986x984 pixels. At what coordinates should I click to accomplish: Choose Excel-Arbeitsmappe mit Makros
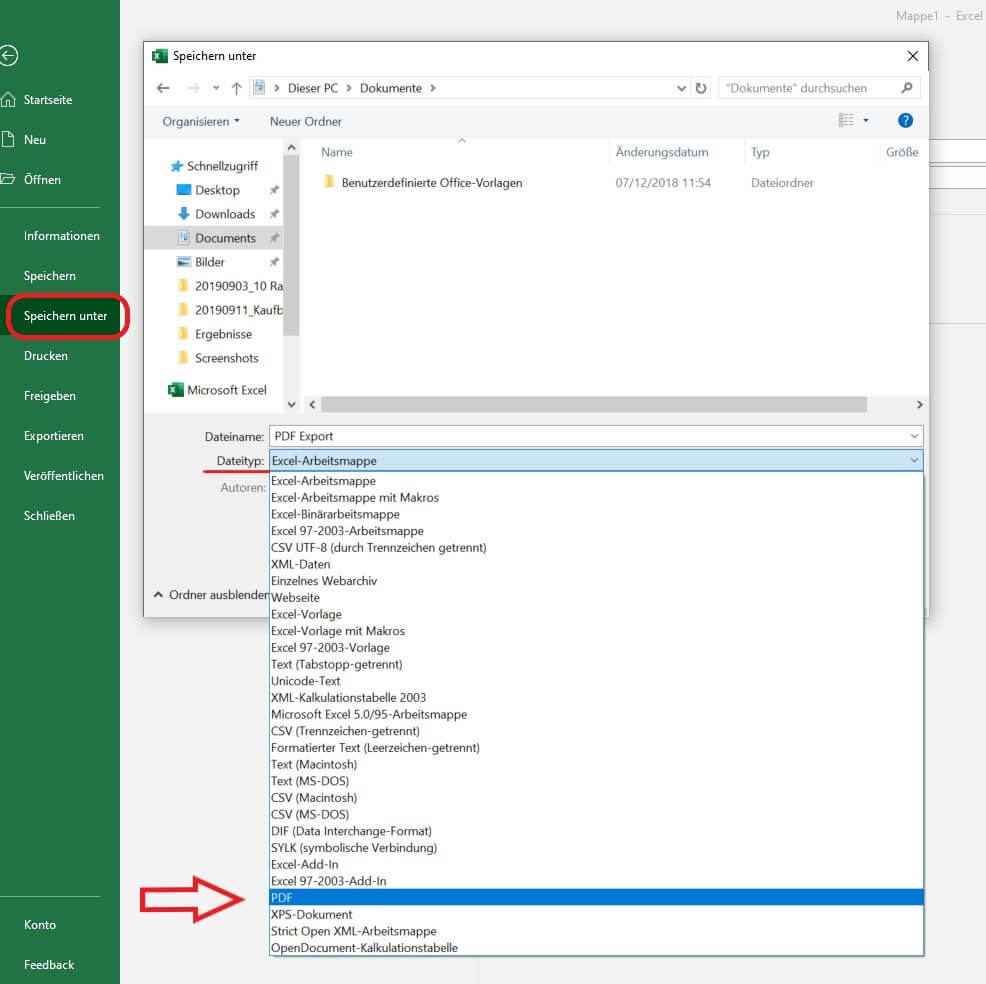pyautogui.click(x=596, y=497)
